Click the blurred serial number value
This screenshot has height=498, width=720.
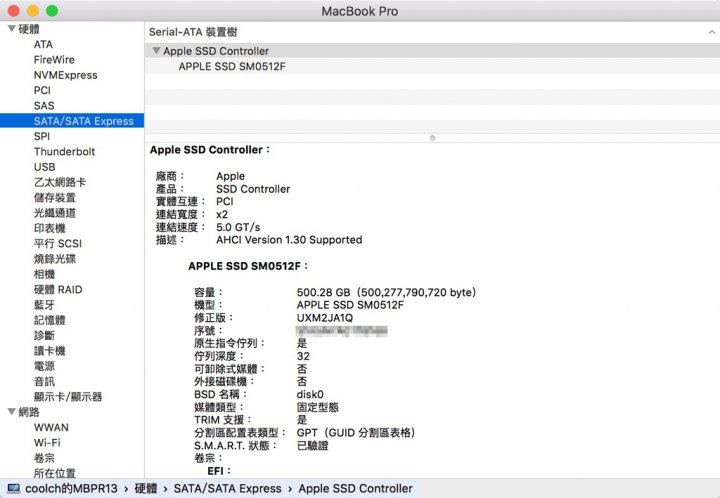point(342,330)
